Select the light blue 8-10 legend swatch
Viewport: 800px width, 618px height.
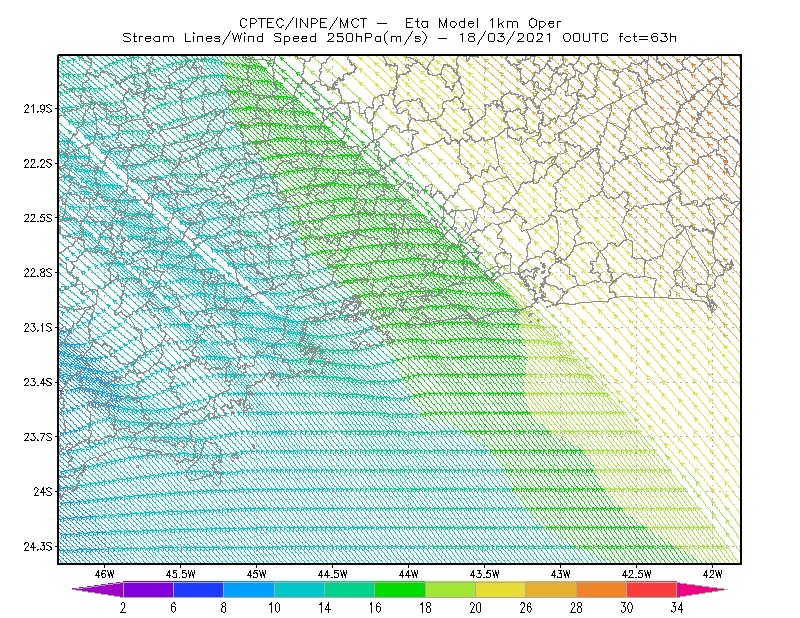[249, 589]
